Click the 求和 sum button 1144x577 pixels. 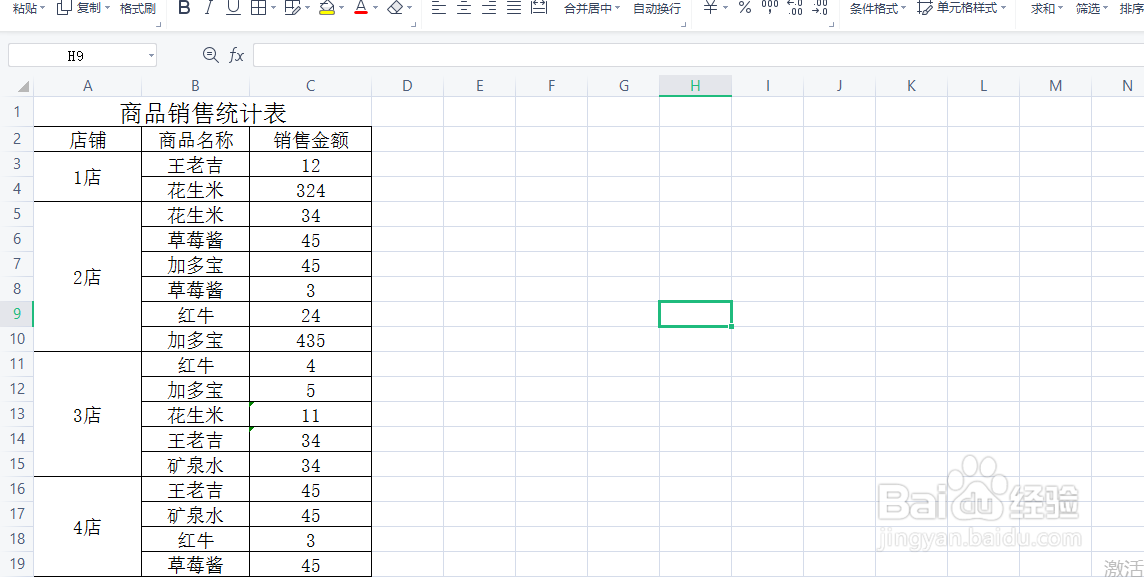(1043, 9)
